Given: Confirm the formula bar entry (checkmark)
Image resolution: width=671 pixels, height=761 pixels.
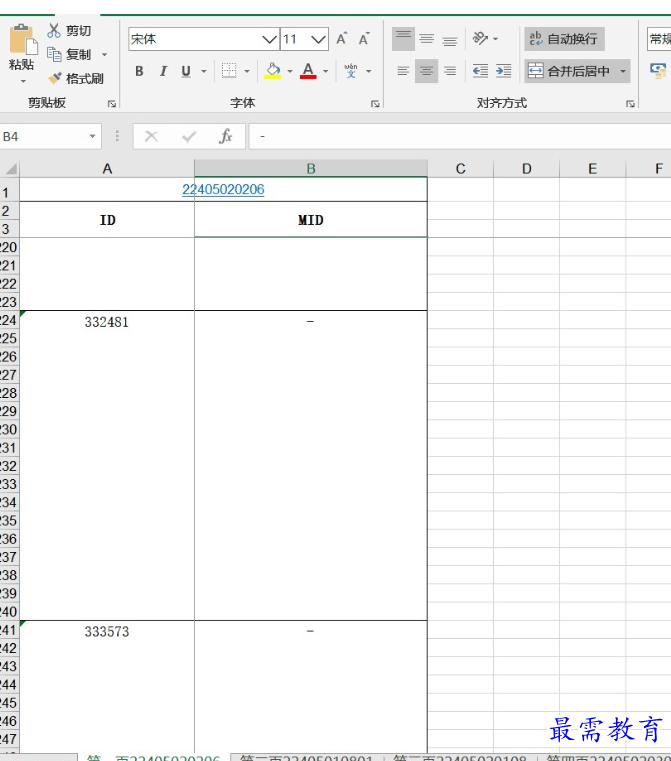Looking at the screenshot, I should tap(189, 137).
